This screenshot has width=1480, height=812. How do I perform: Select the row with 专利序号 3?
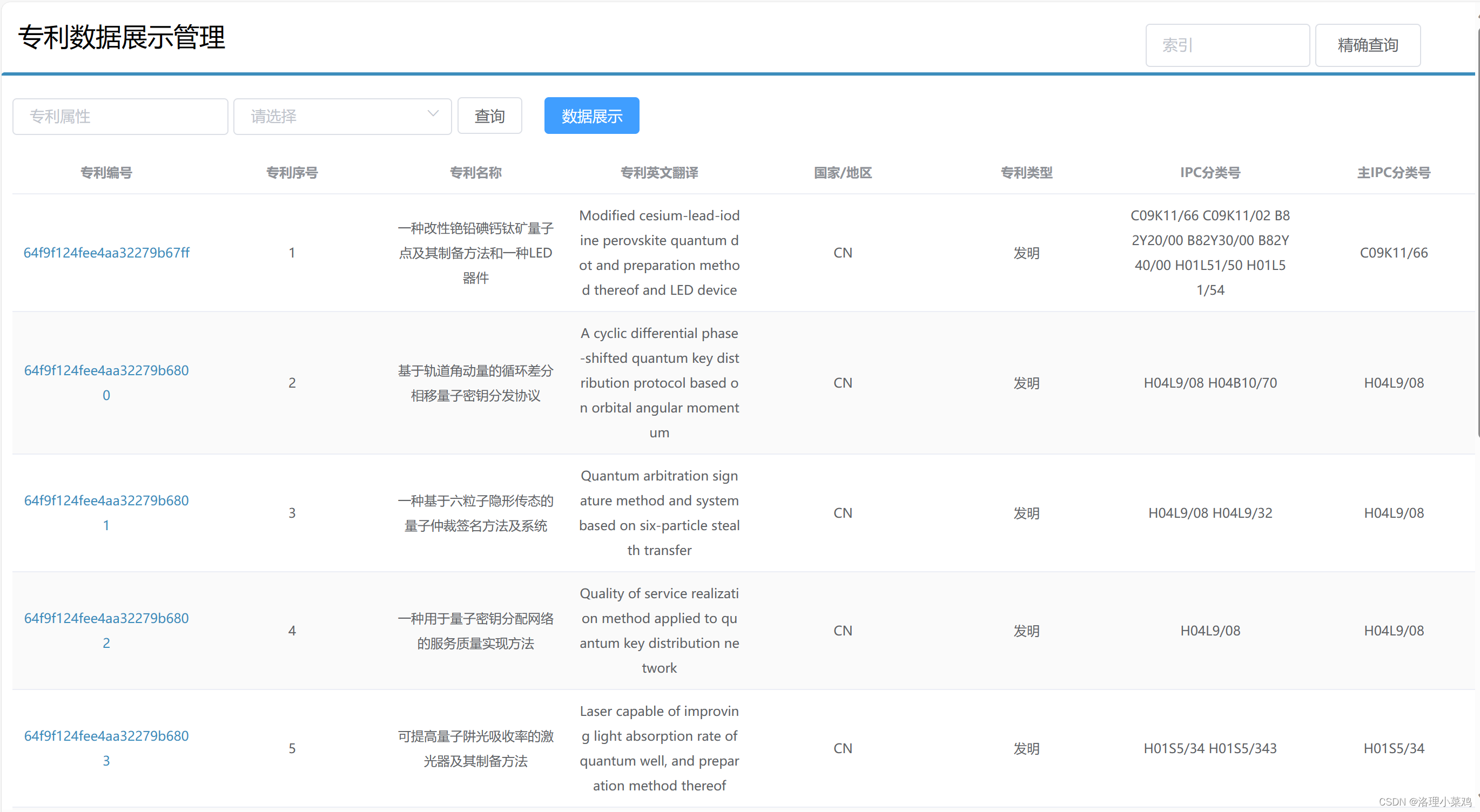point(292,513)
